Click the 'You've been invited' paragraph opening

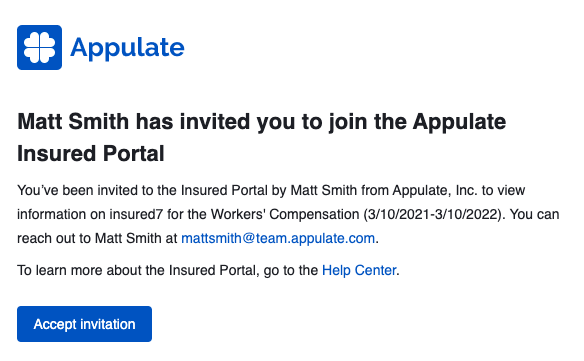click(x=79, y=190)
